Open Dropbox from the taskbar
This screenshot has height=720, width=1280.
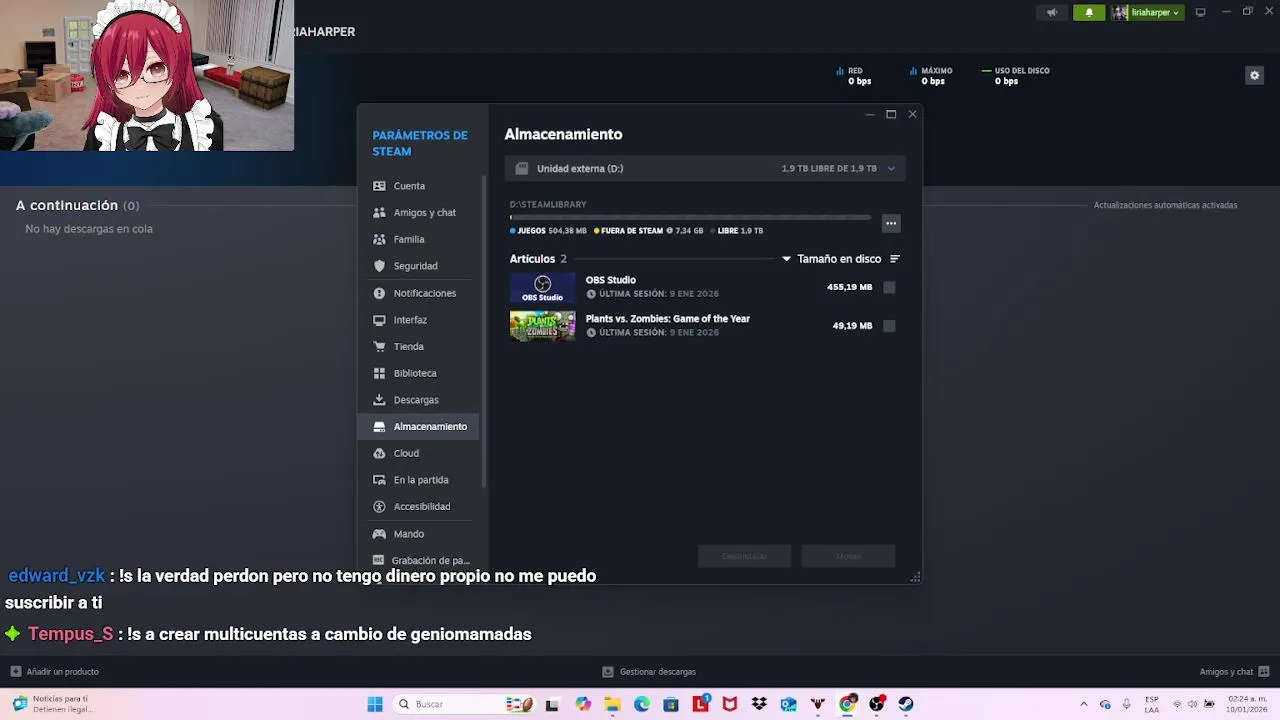point(759,704)
